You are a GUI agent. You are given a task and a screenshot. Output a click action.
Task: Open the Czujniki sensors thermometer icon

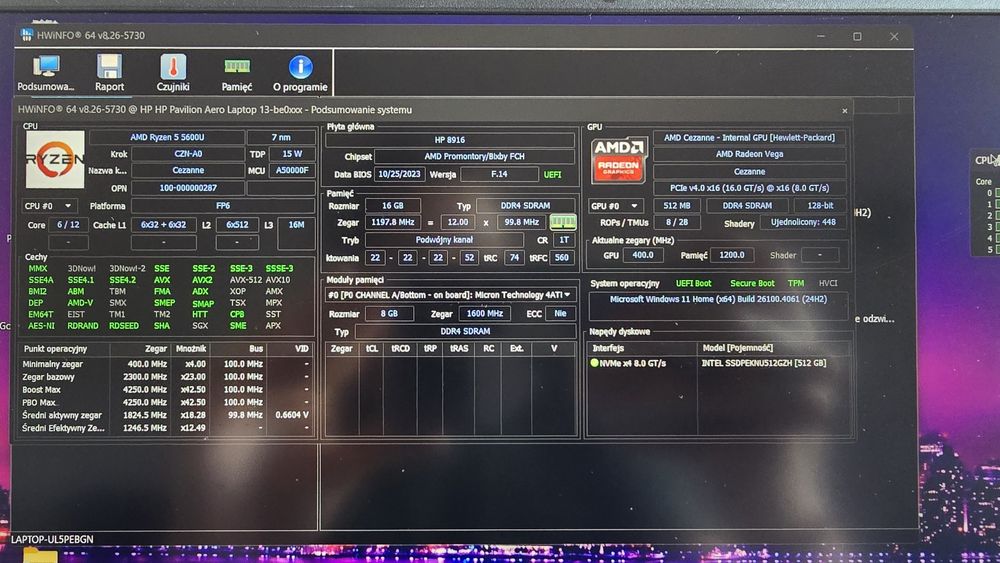tap(173, 73)
